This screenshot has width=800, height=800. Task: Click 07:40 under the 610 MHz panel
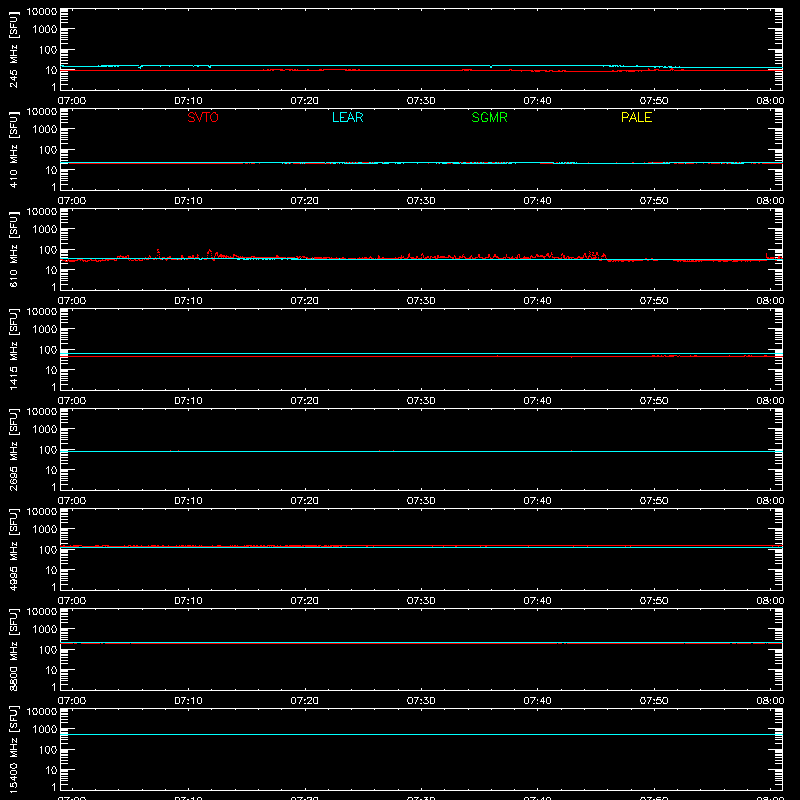point(537,301)
